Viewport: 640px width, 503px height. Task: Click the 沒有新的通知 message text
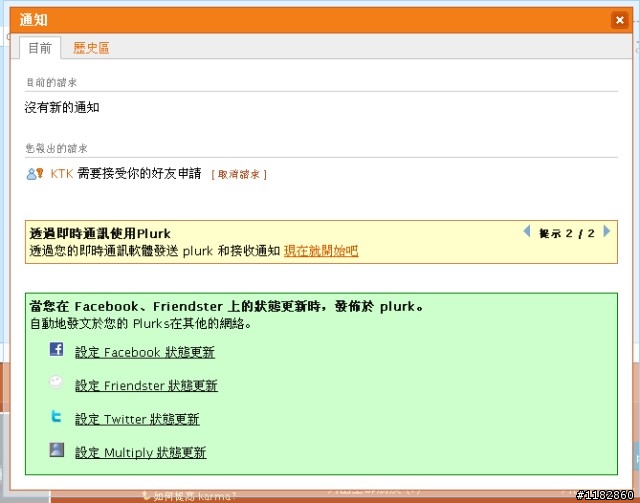62,107
